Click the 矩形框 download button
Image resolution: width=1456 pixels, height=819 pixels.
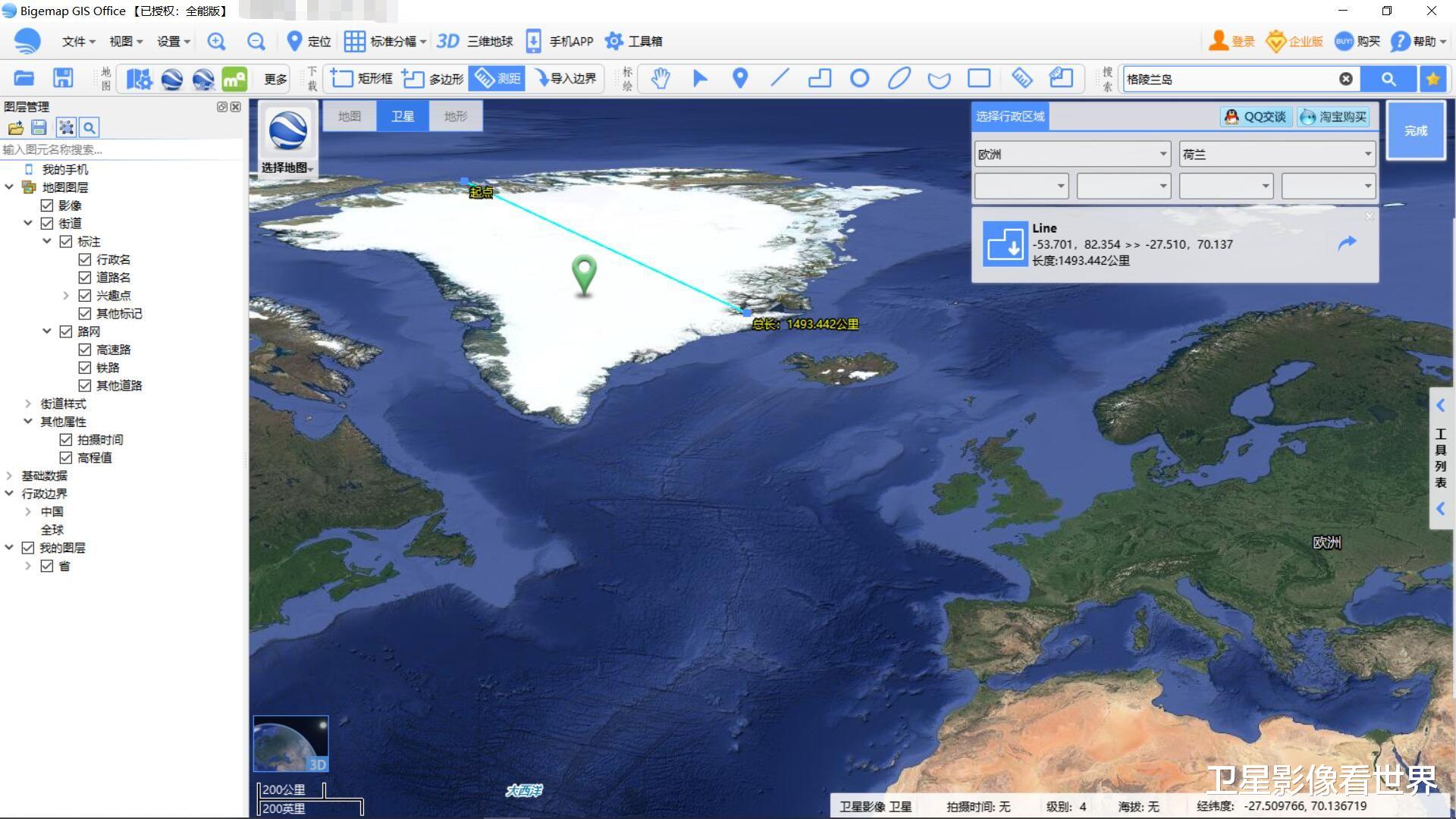pyautogui.click(x=362, y=78)
